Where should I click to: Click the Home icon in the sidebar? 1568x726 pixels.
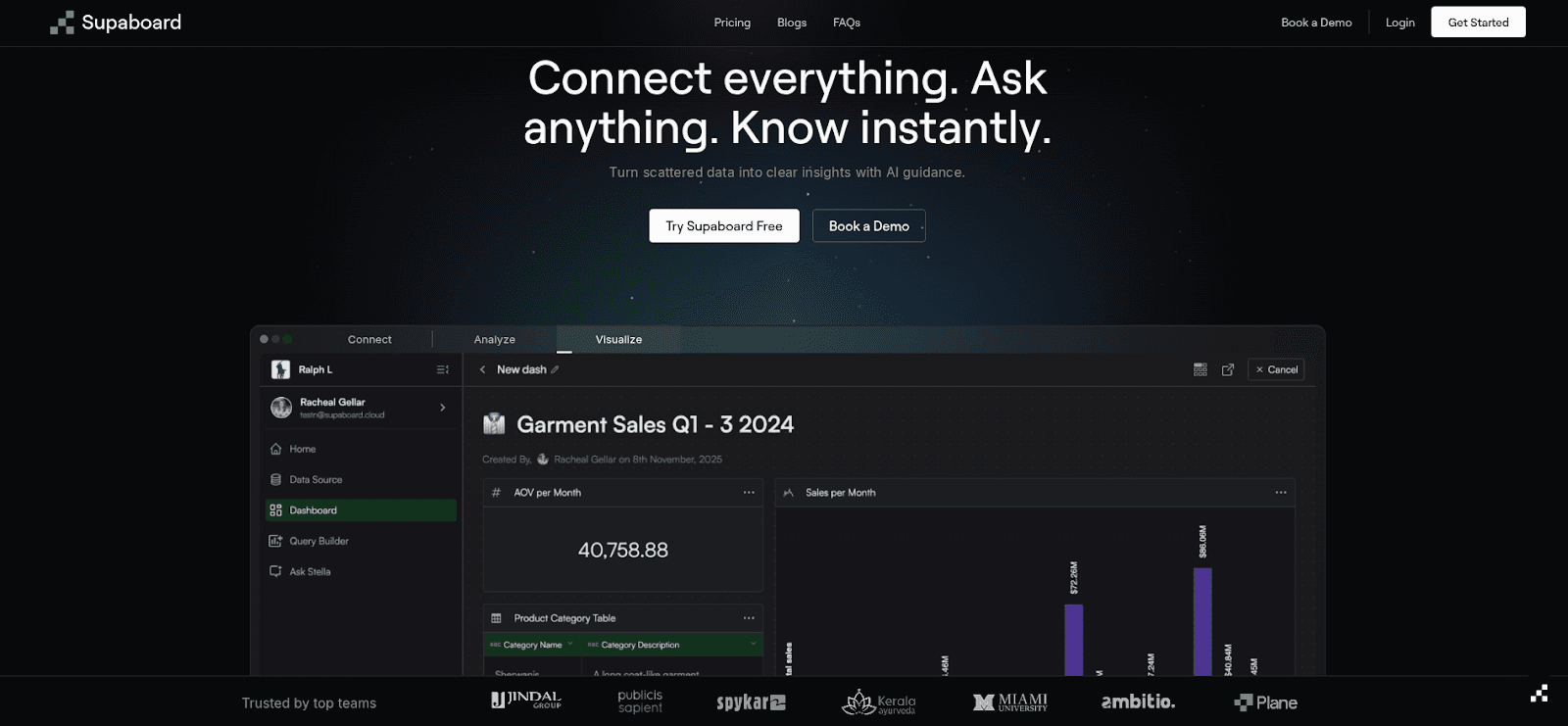(x=275, y=449)
